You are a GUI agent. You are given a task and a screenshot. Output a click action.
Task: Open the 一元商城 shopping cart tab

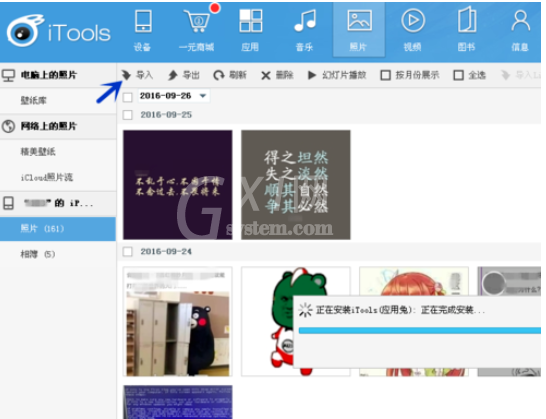coord(197,31)
